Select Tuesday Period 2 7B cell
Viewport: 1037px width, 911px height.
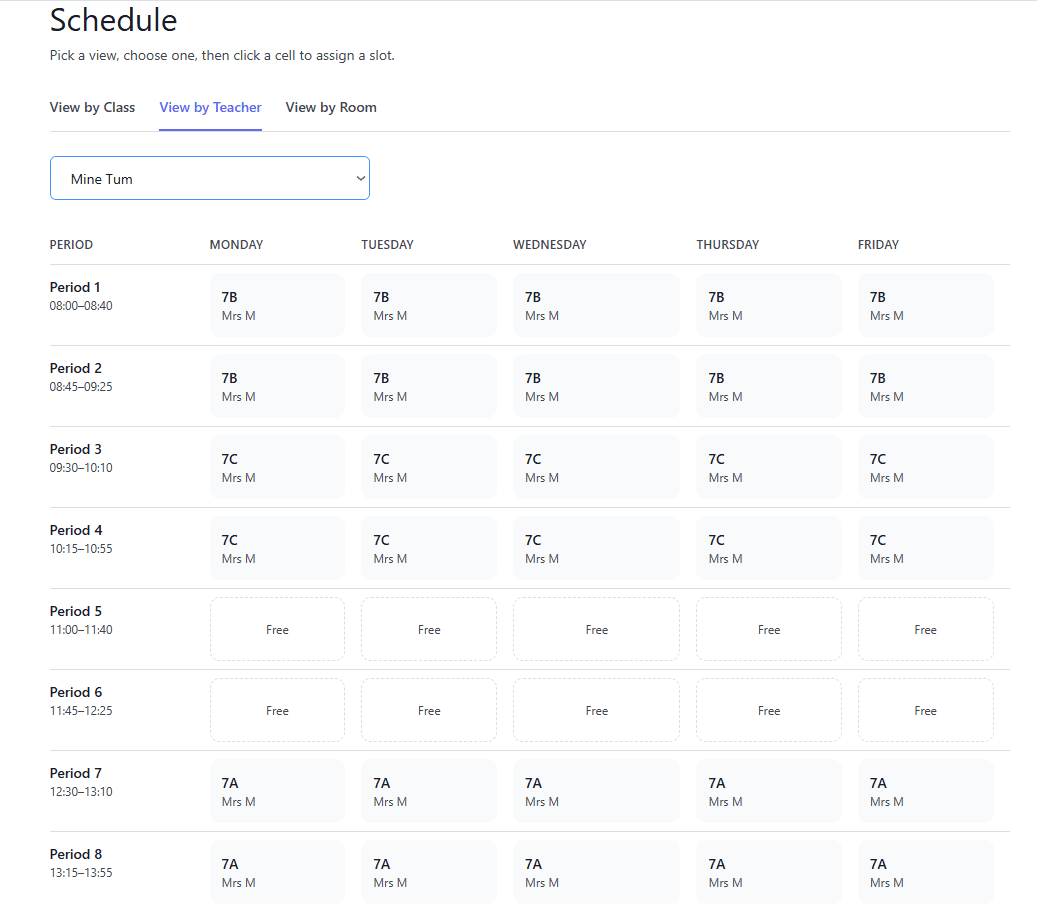coord(429,386)
